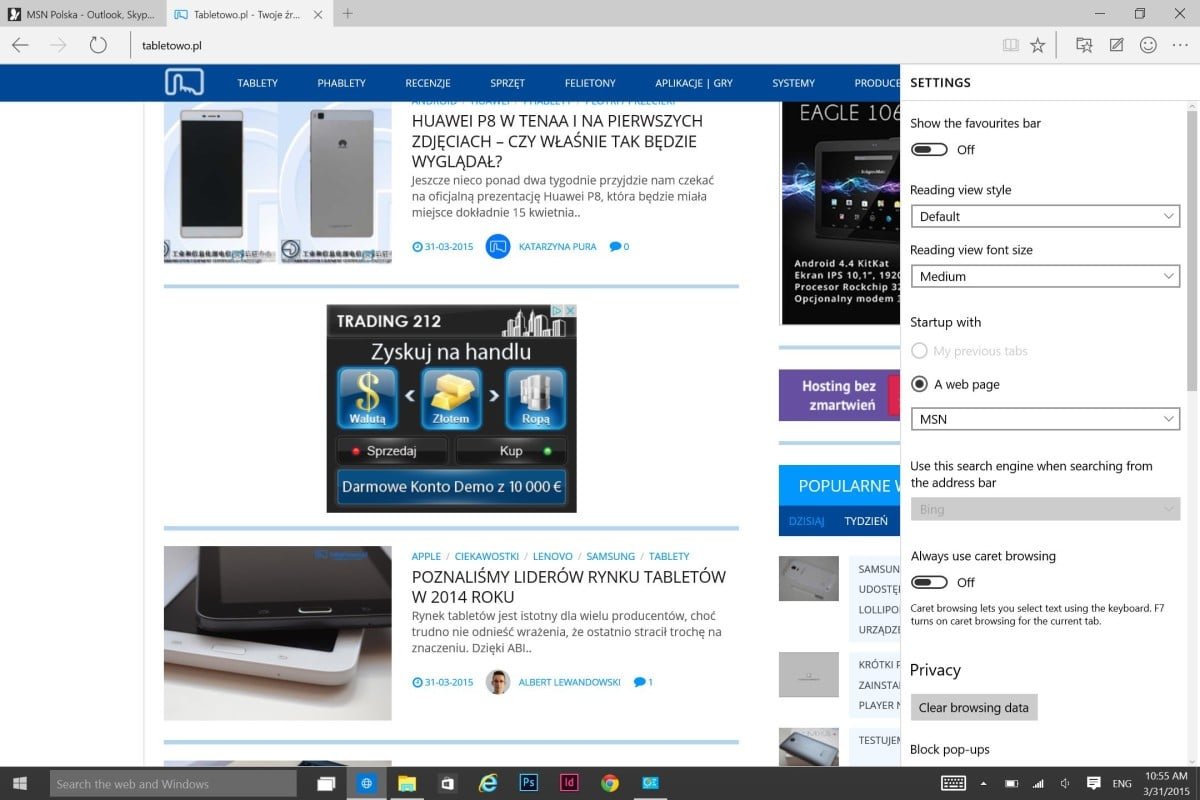Open Reading view book icon
This screenshot has height=800, width=1200.
pyautogui.click(x=1011, y=45)
